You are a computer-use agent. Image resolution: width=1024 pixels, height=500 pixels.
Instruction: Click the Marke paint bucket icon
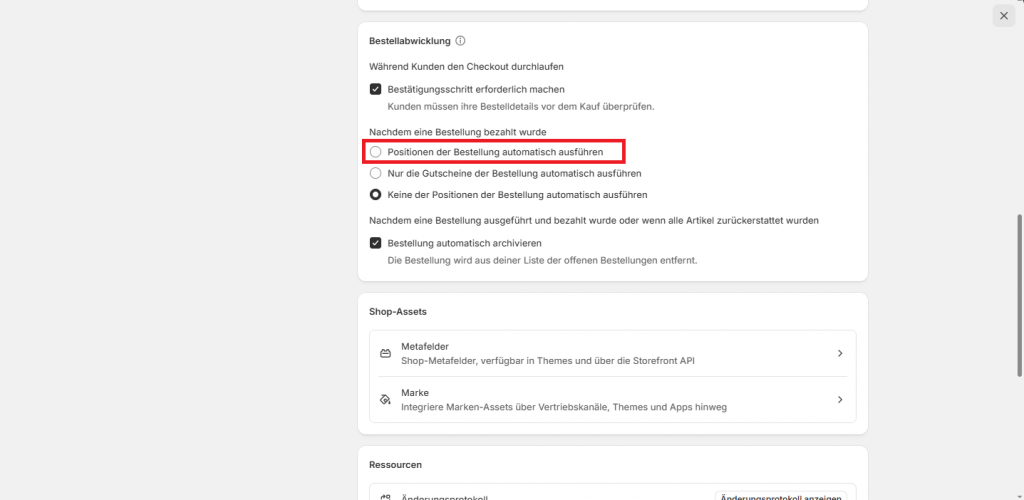click(x=385, y=399)
